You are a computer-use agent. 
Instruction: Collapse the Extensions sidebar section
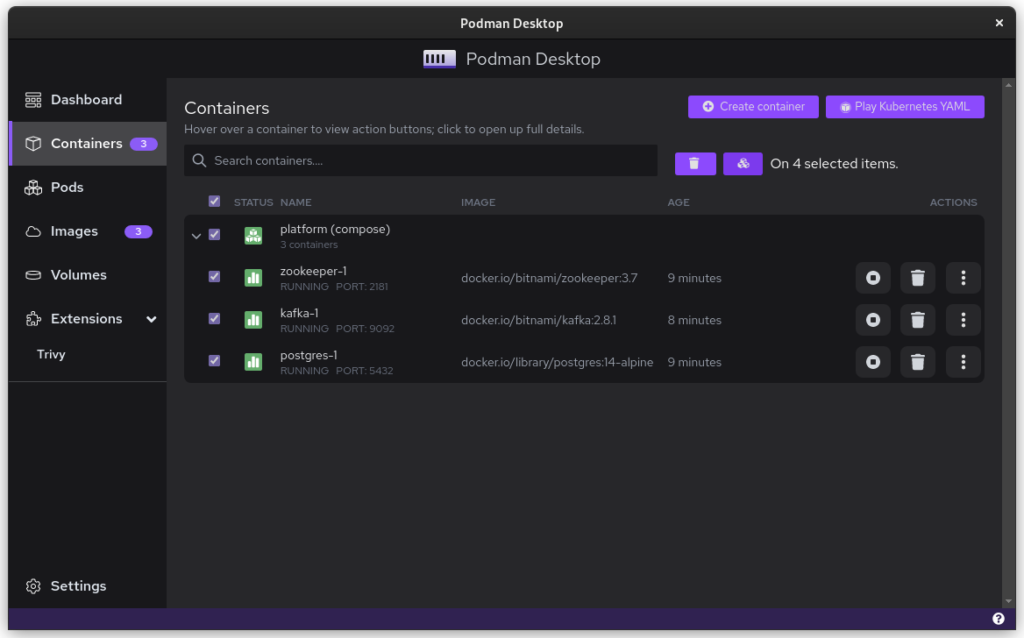coord(152,319)
